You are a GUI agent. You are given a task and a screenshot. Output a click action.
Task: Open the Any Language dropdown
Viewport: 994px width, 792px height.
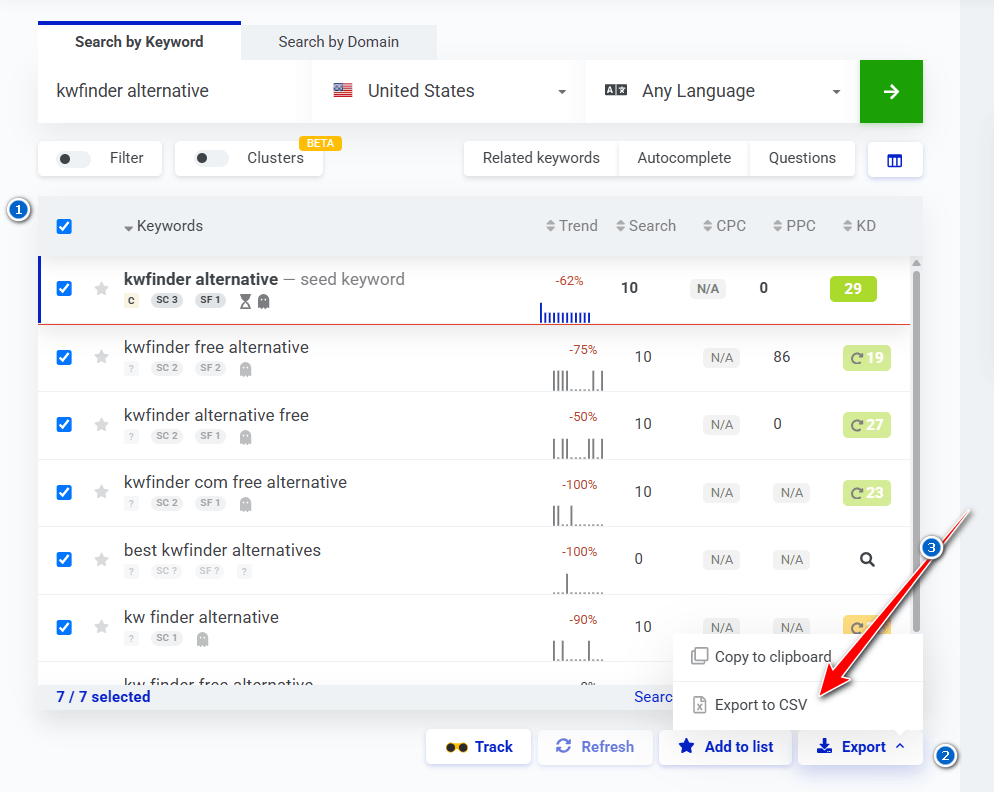coord(722,91)
